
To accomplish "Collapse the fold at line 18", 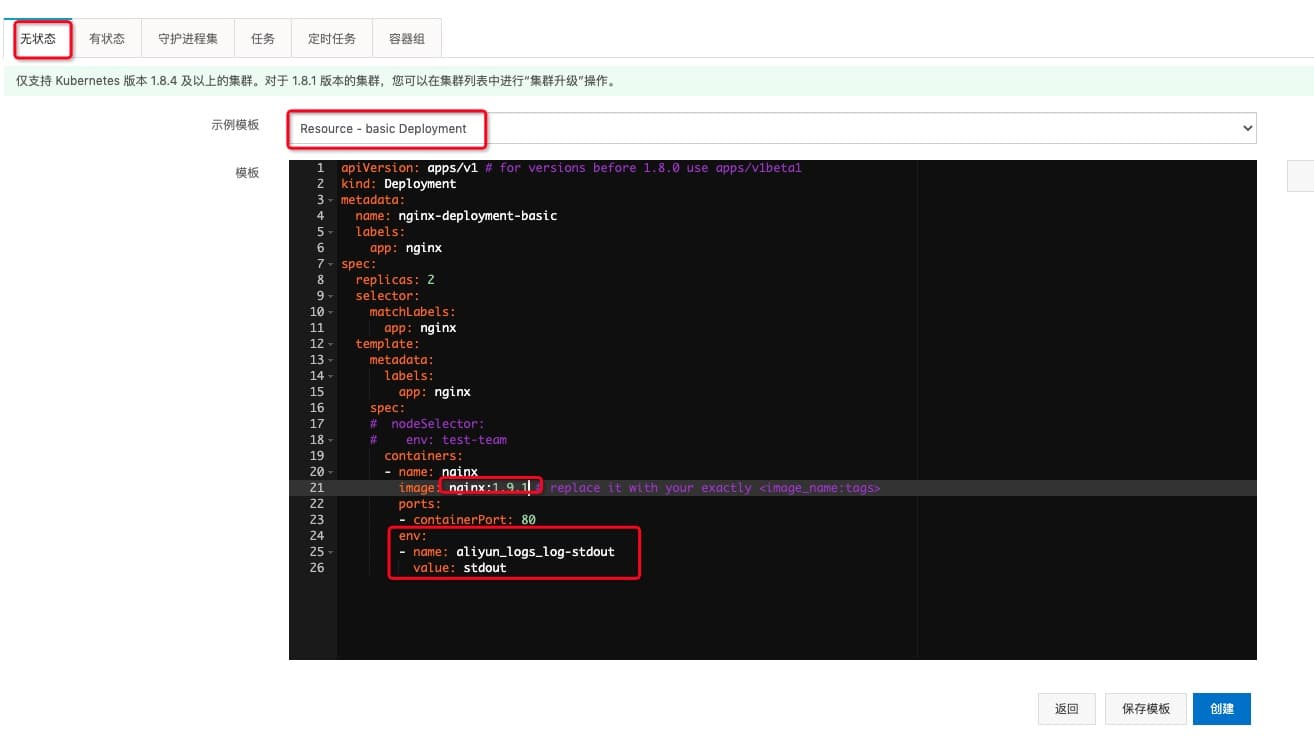I will coord(331,440).
